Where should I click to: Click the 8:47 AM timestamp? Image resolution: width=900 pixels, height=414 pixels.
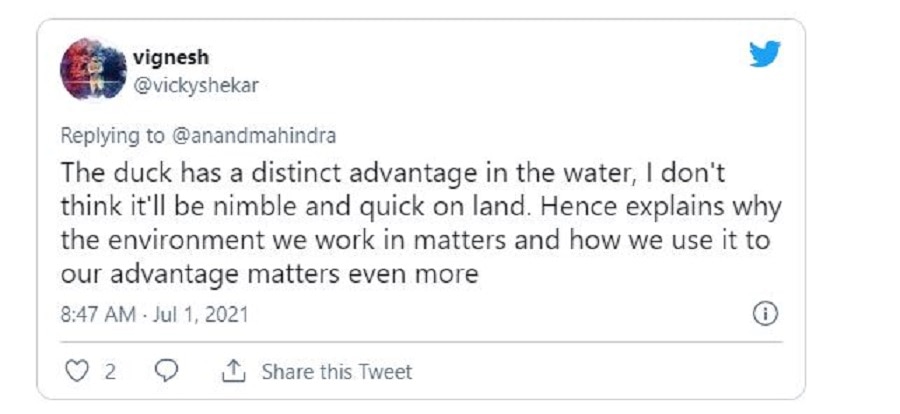click(98, 315)
